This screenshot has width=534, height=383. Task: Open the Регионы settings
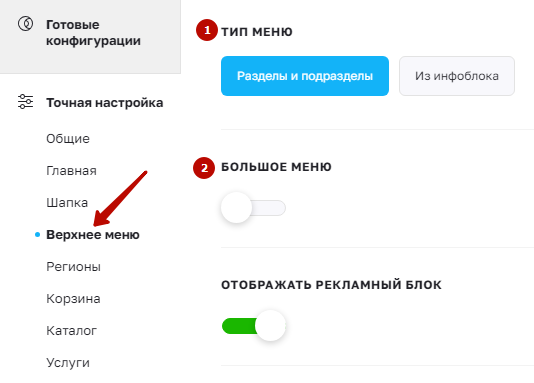(73, 267)
